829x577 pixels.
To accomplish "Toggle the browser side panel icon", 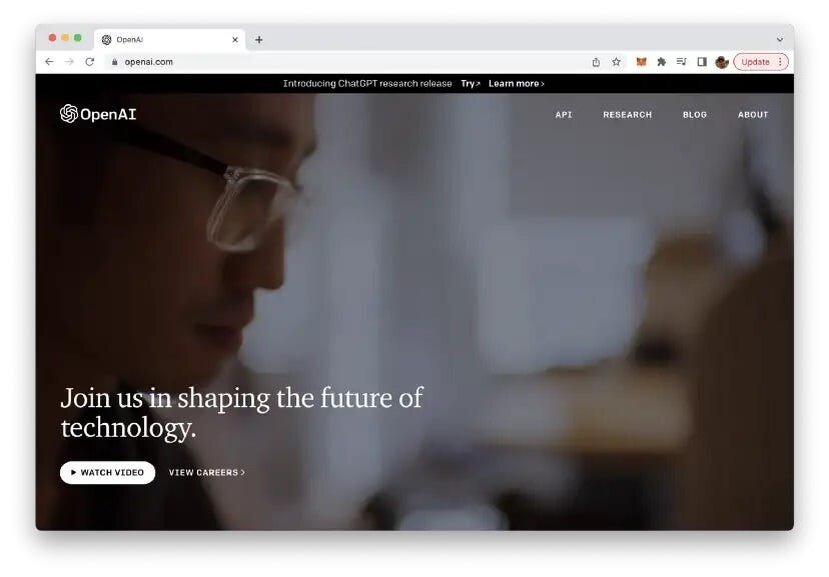I will pyautogui.click(x=702, y=62).
